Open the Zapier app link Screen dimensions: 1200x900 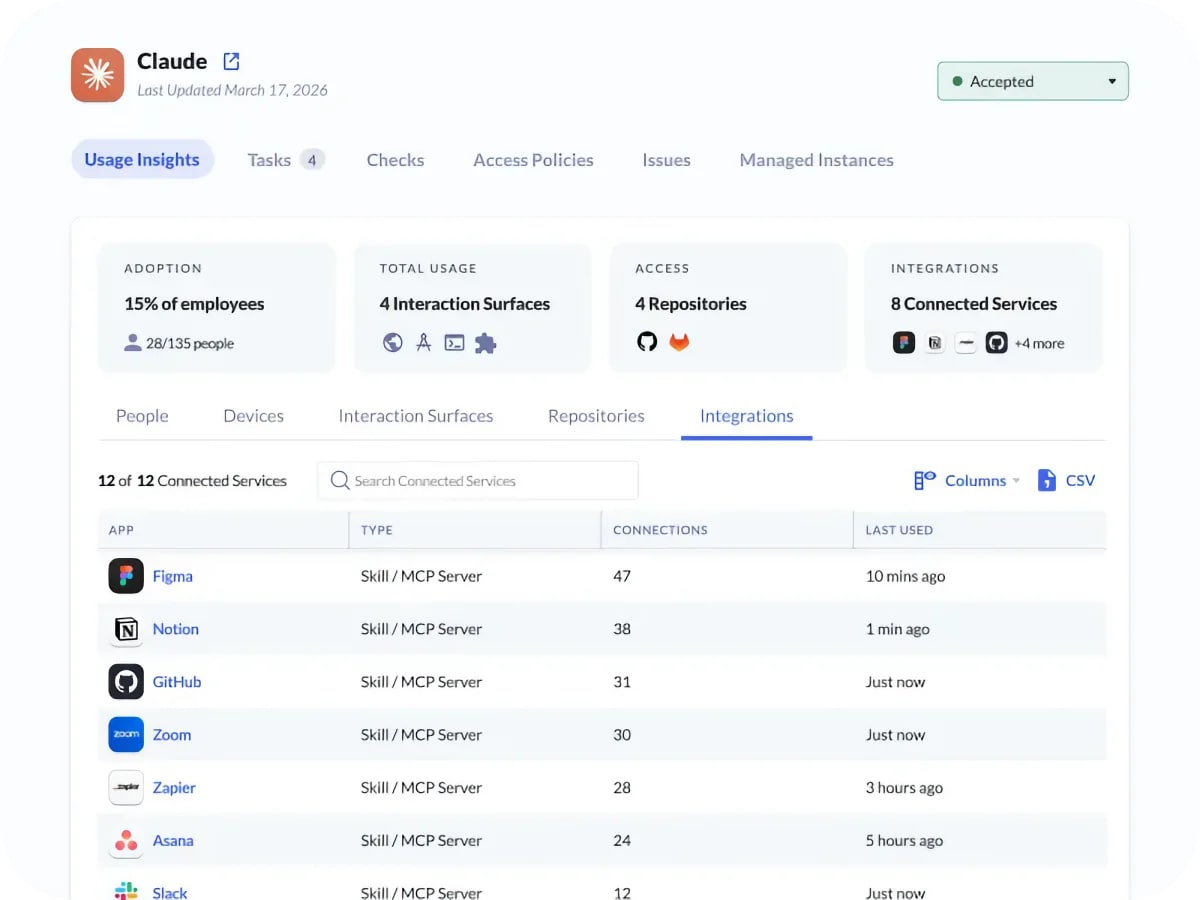(x=174, y=788)
